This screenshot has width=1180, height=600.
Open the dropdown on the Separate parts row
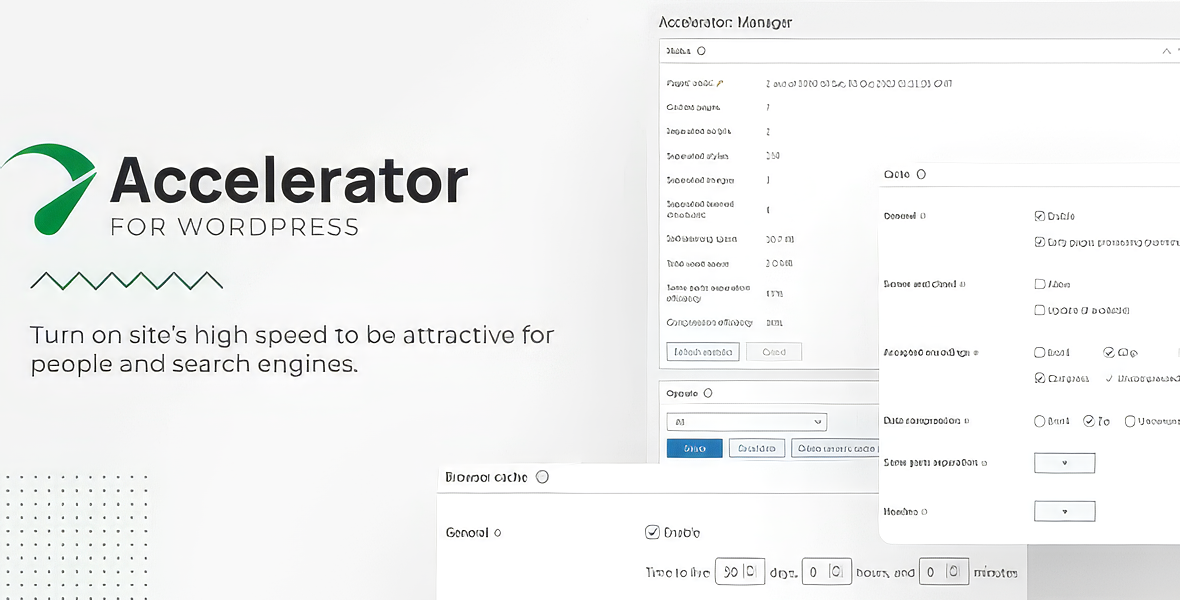pyautogui.click(x=1064, y=463)
